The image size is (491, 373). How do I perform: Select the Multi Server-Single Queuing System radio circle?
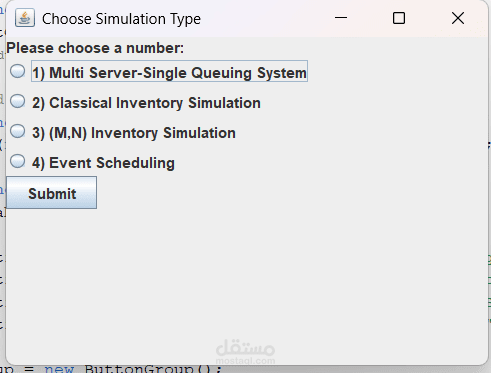tap(17, 71)
